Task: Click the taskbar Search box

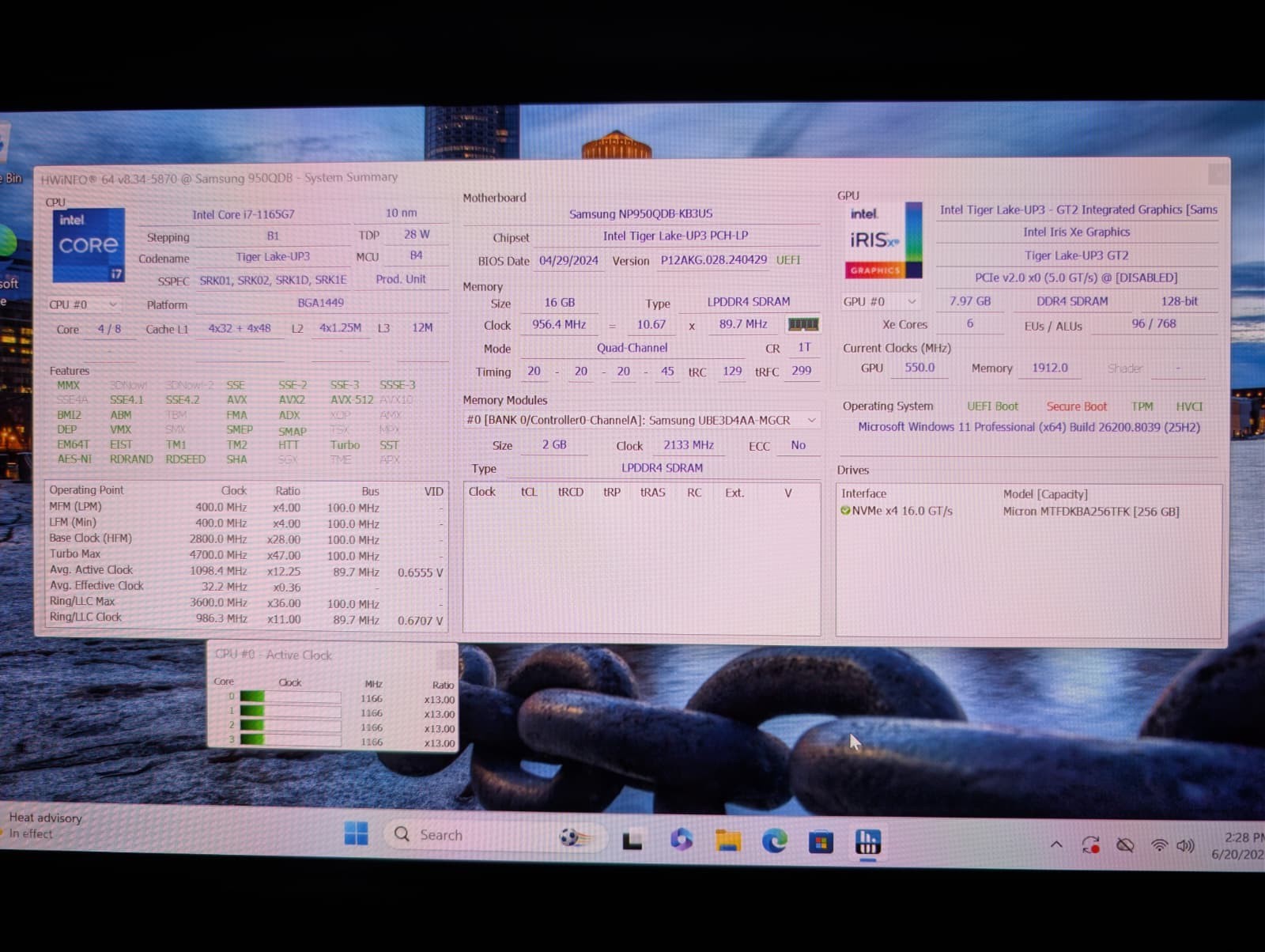Action: (494, 836)
